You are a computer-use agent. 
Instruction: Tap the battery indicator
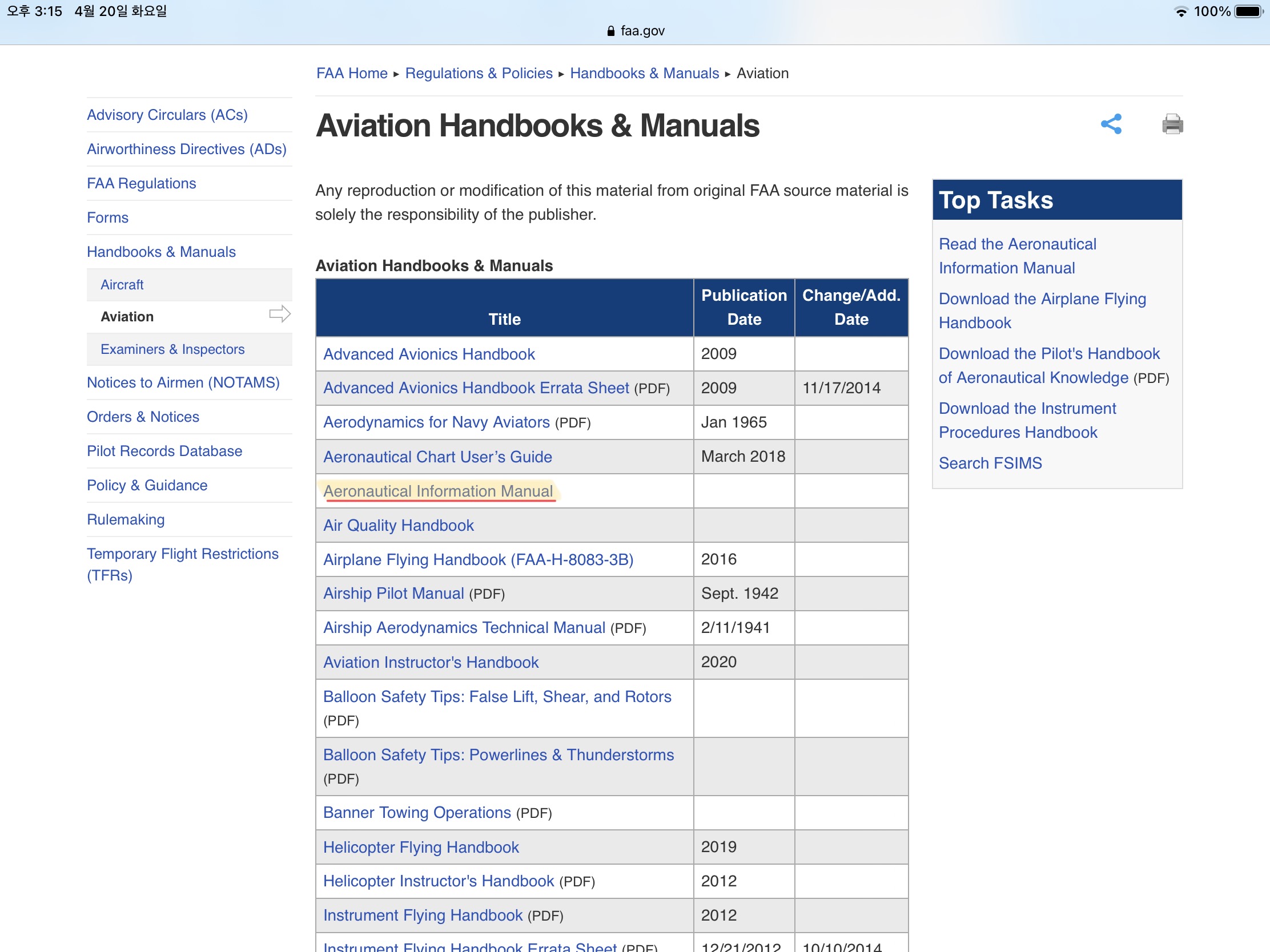pos(1249,11)
